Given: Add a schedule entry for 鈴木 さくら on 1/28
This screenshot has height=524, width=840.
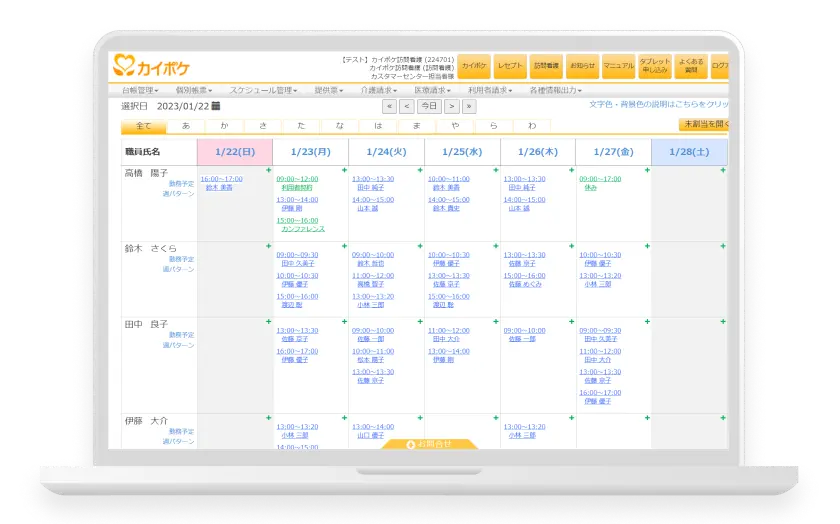Looking at the screenshot, I should click(x=723, y=246).
